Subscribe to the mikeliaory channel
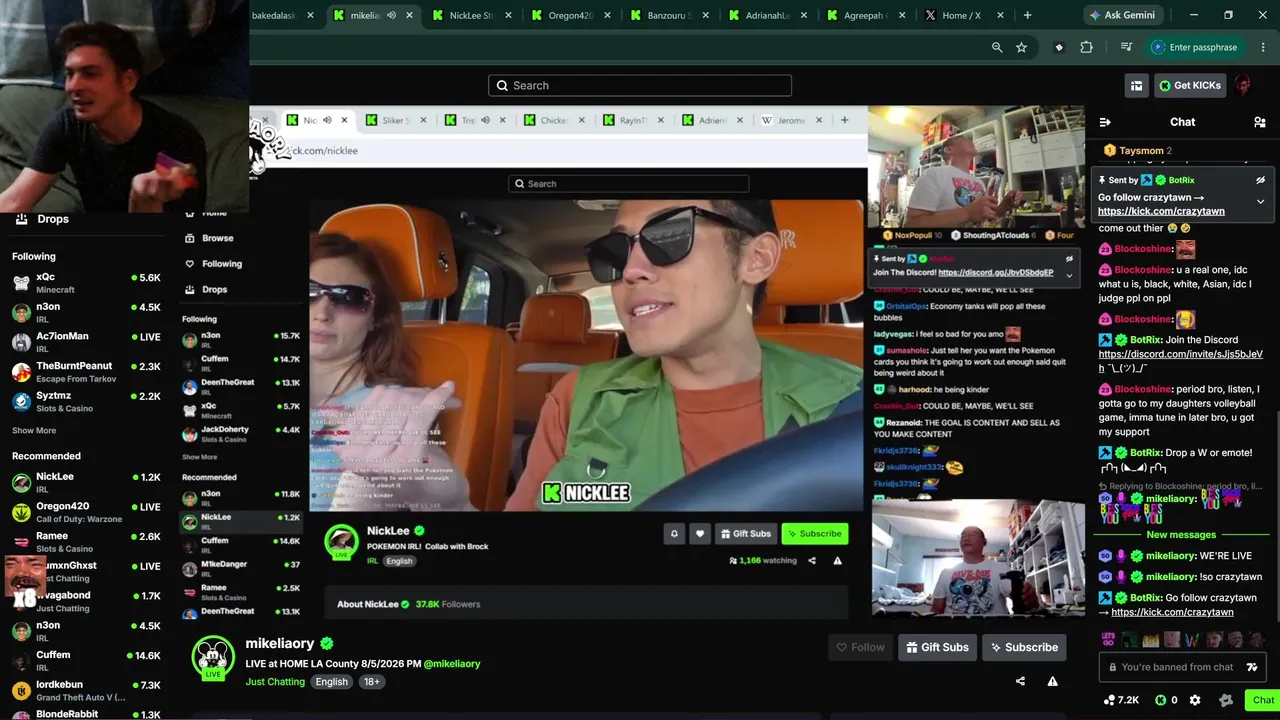This screenshot has height=720, width=1280. tap(1024, 647)
